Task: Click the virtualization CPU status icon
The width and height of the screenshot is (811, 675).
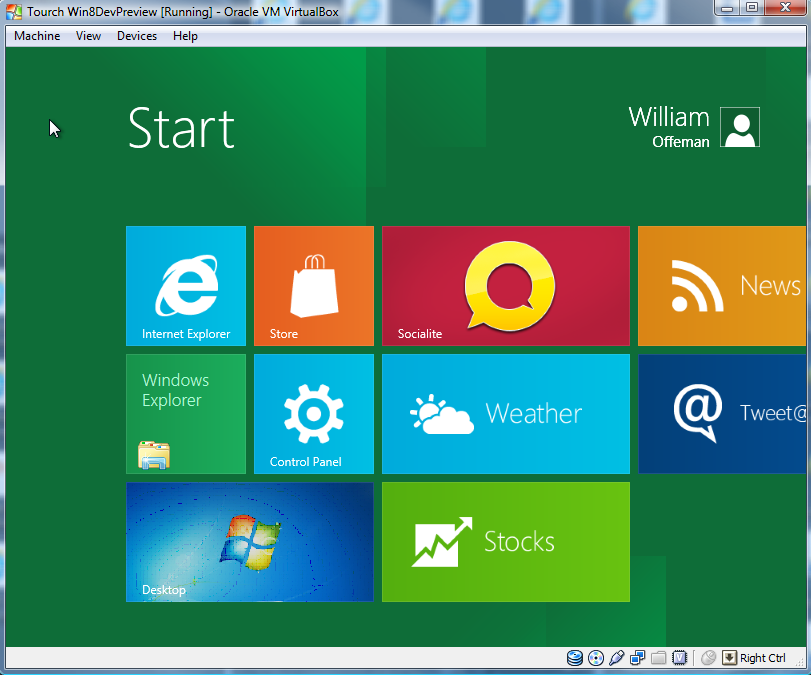Action: tap(679, 658)
